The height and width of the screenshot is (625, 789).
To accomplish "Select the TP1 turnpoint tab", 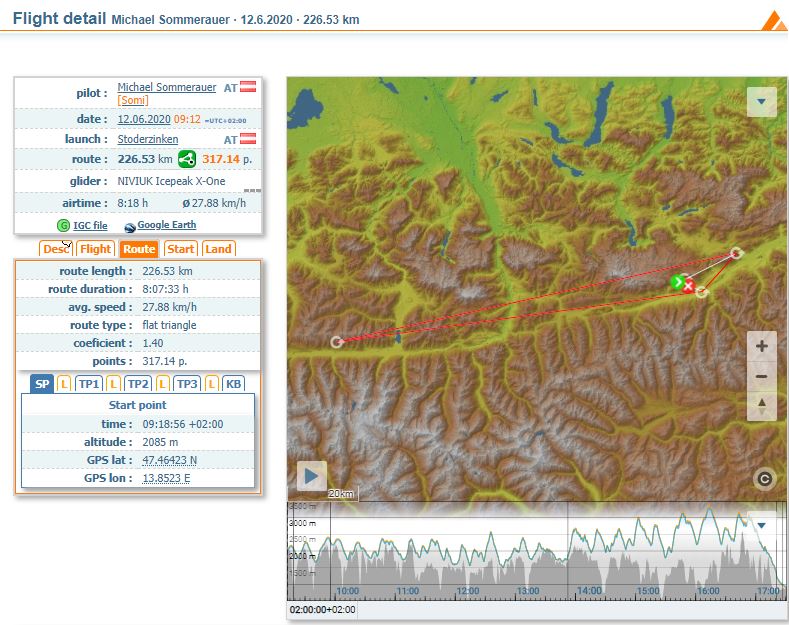I will [x=89, y=384].
